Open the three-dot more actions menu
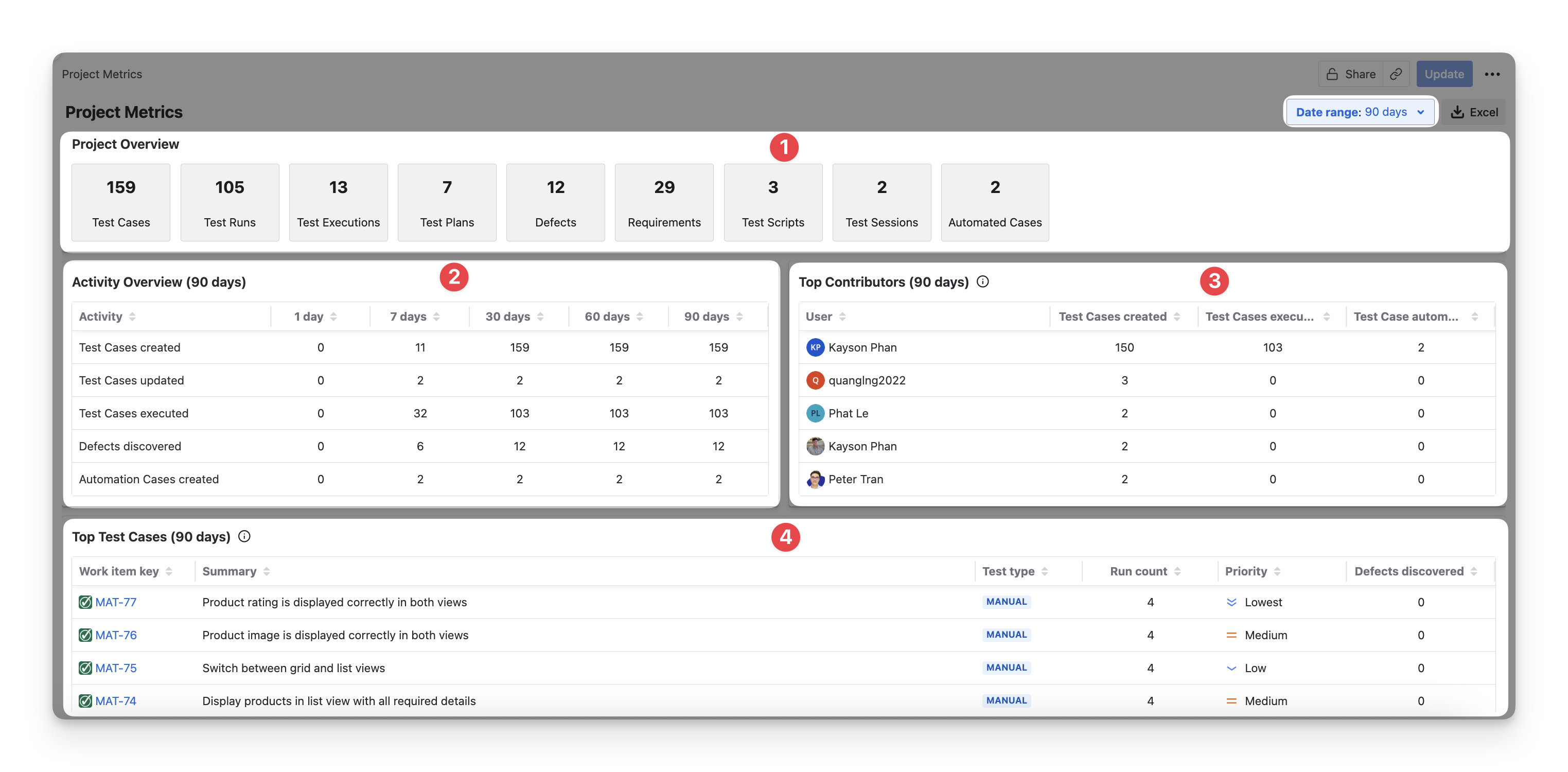This screenshot has height=772, width=1568. click(1492, 74)
